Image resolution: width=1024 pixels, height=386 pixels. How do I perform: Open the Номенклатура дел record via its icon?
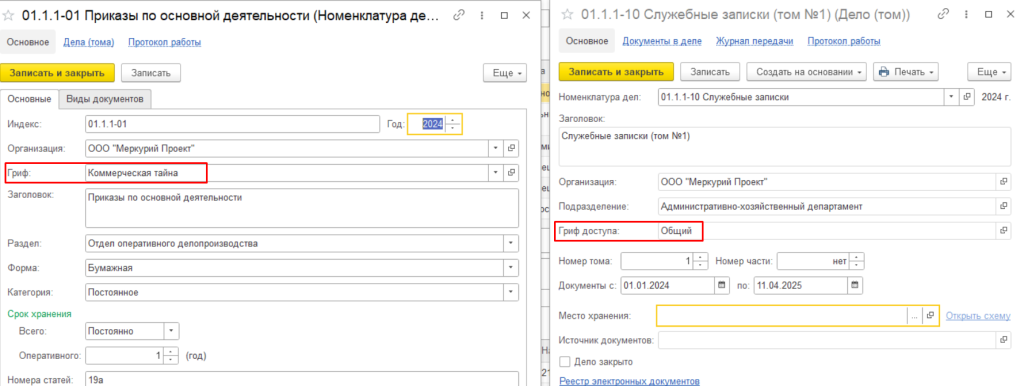pos(967,97)
